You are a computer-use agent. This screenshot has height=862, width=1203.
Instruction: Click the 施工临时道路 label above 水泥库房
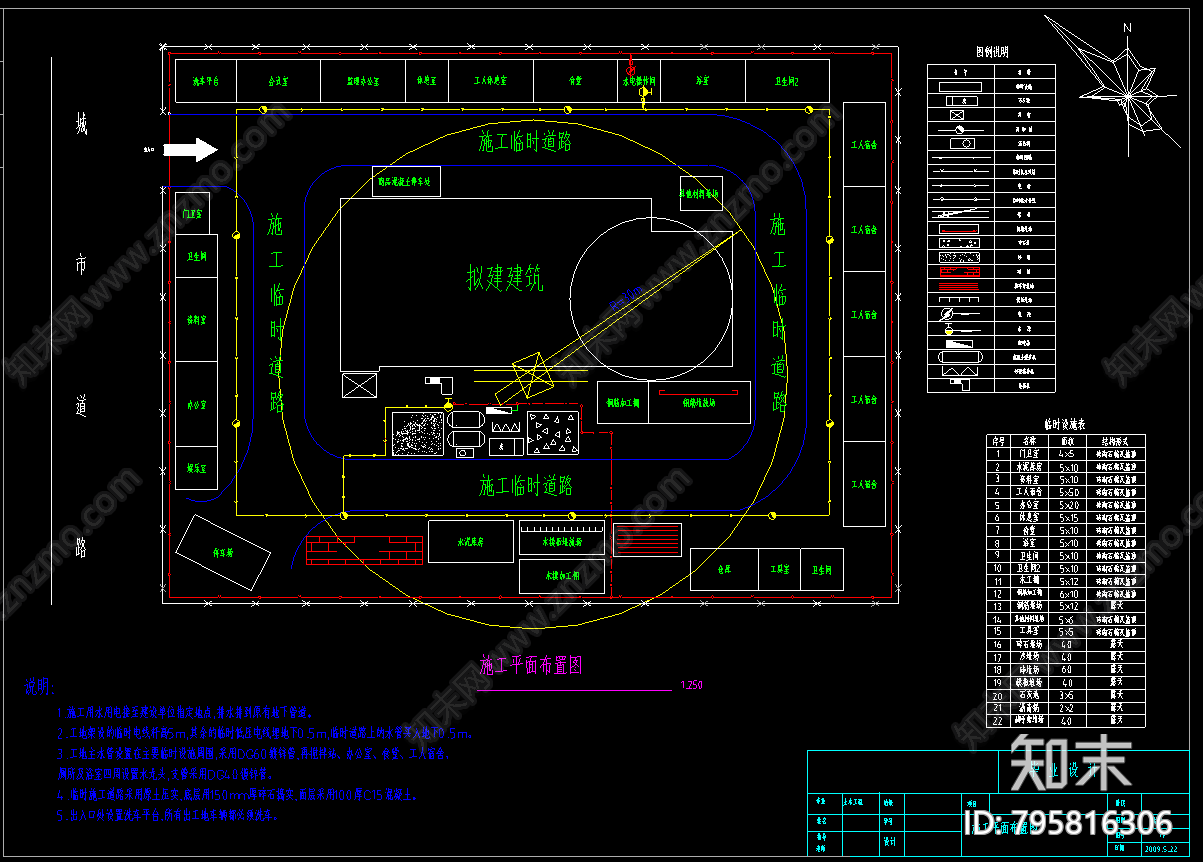pos(526,487)
